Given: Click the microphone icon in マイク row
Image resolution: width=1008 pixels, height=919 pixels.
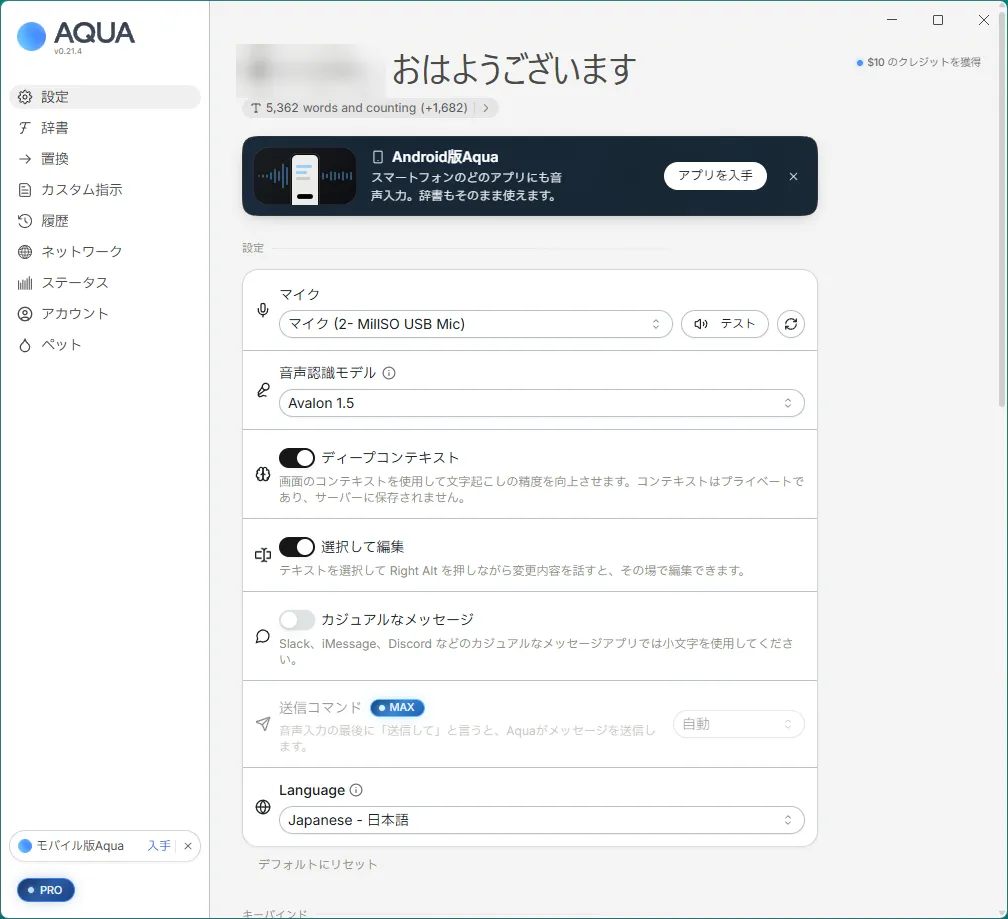Looking at the screenshot, I should click(263, 310).
